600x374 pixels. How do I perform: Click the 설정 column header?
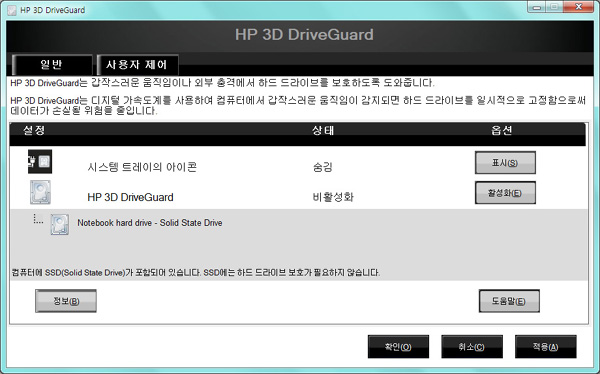point(34,131)
